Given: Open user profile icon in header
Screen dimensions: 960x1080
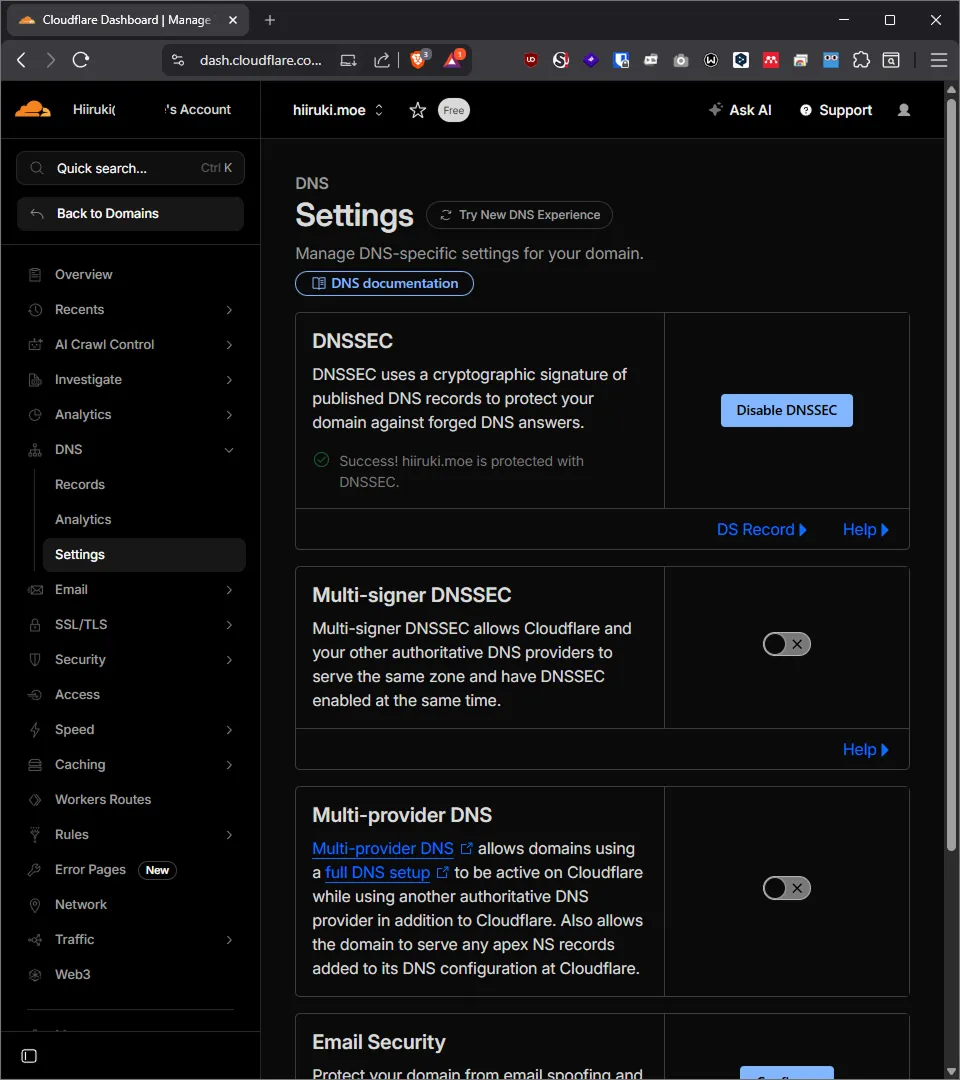Looking at the screenshot, I should click(904, 110).
